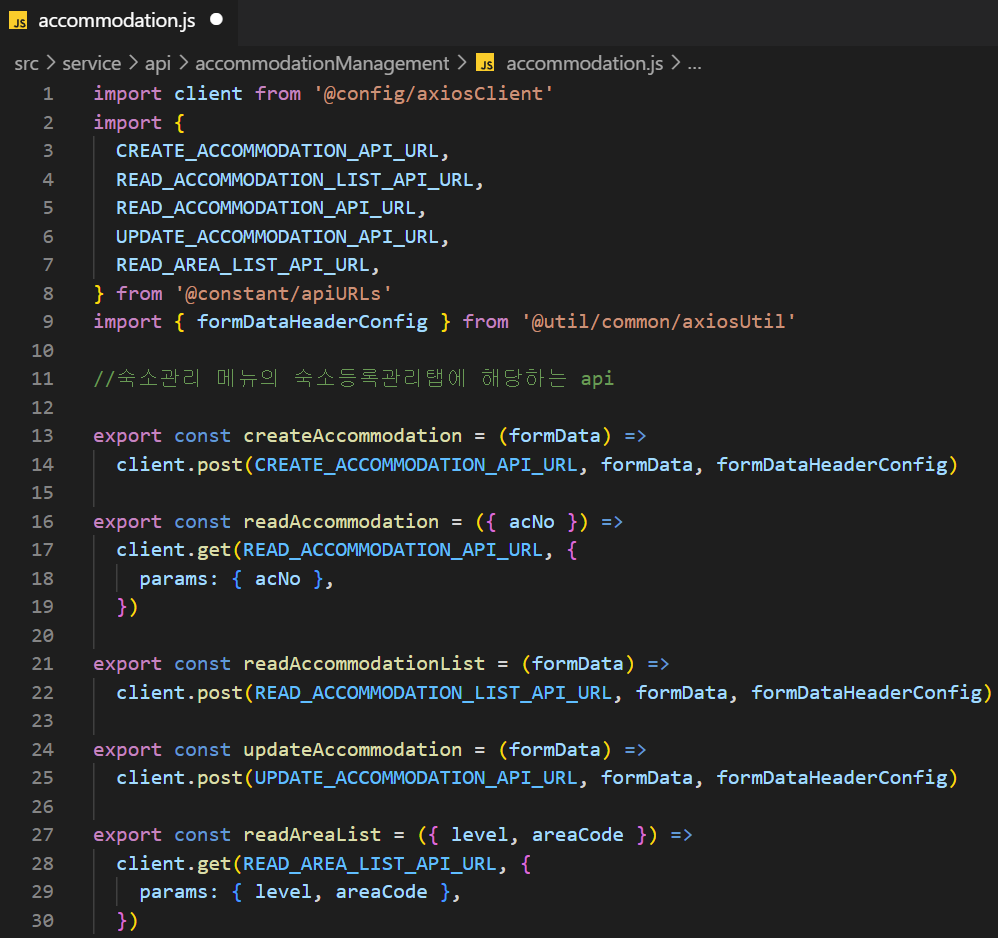Click readAccommodation function name on line 16
Image resolution: width=998 pixels, height=938 pixels.
[341, 522]
